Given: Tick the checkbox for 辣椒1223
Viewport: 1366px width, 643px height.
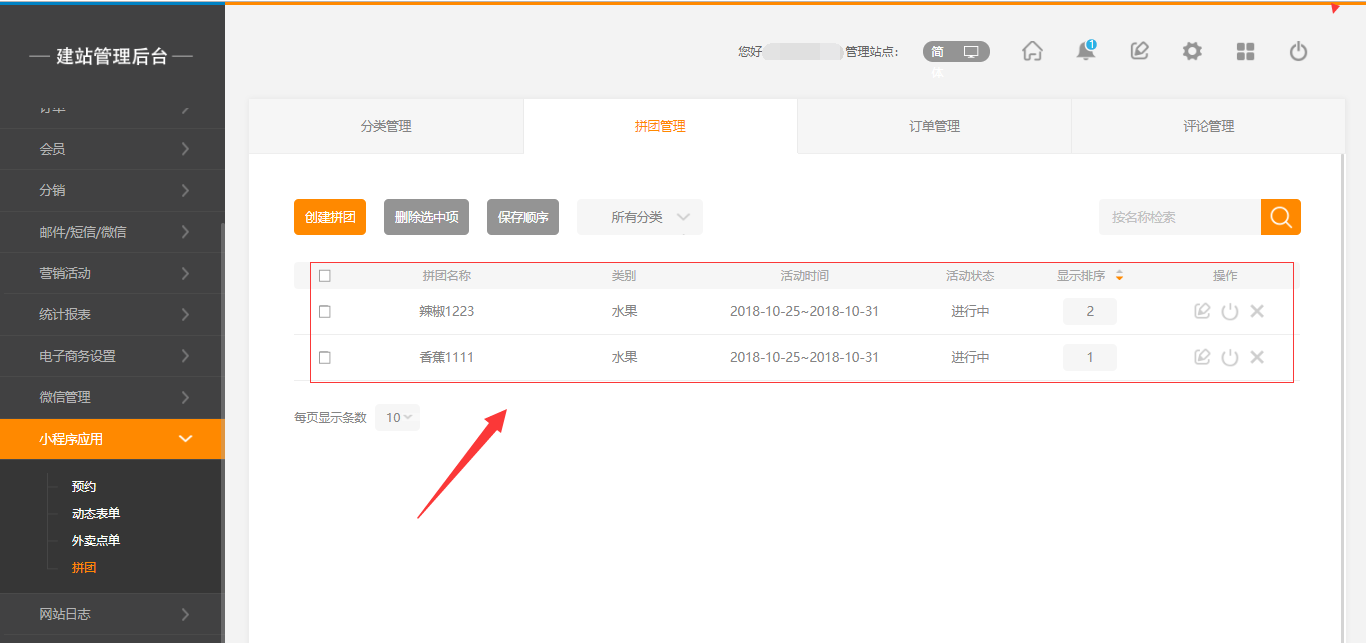Looking at the screenshot, I should point(325,312).
